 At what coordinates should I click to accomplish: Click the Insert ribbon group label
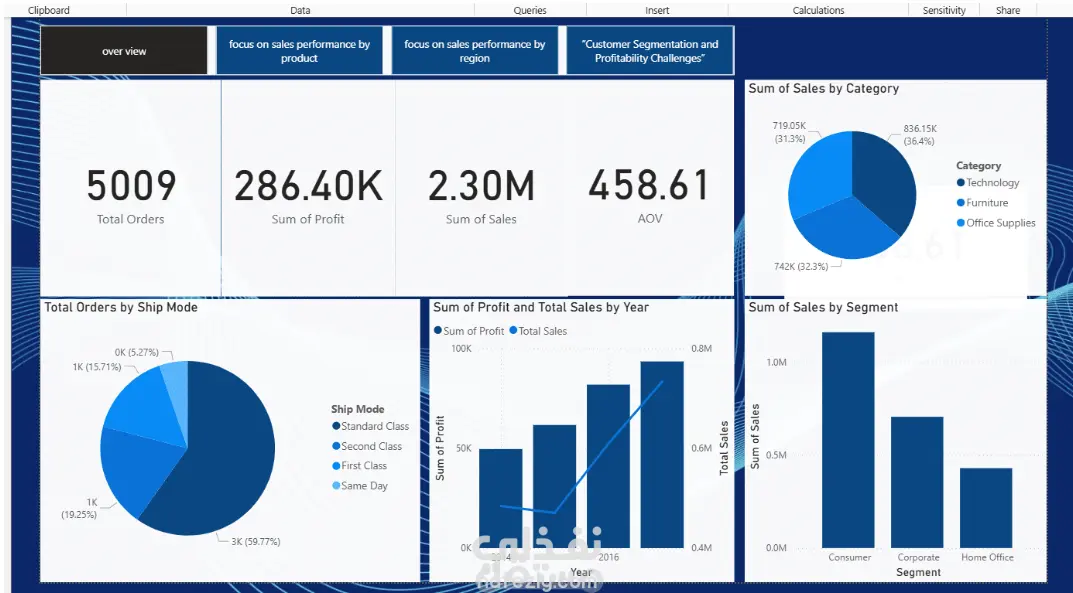pyautogui.click(x=657, y=10)
